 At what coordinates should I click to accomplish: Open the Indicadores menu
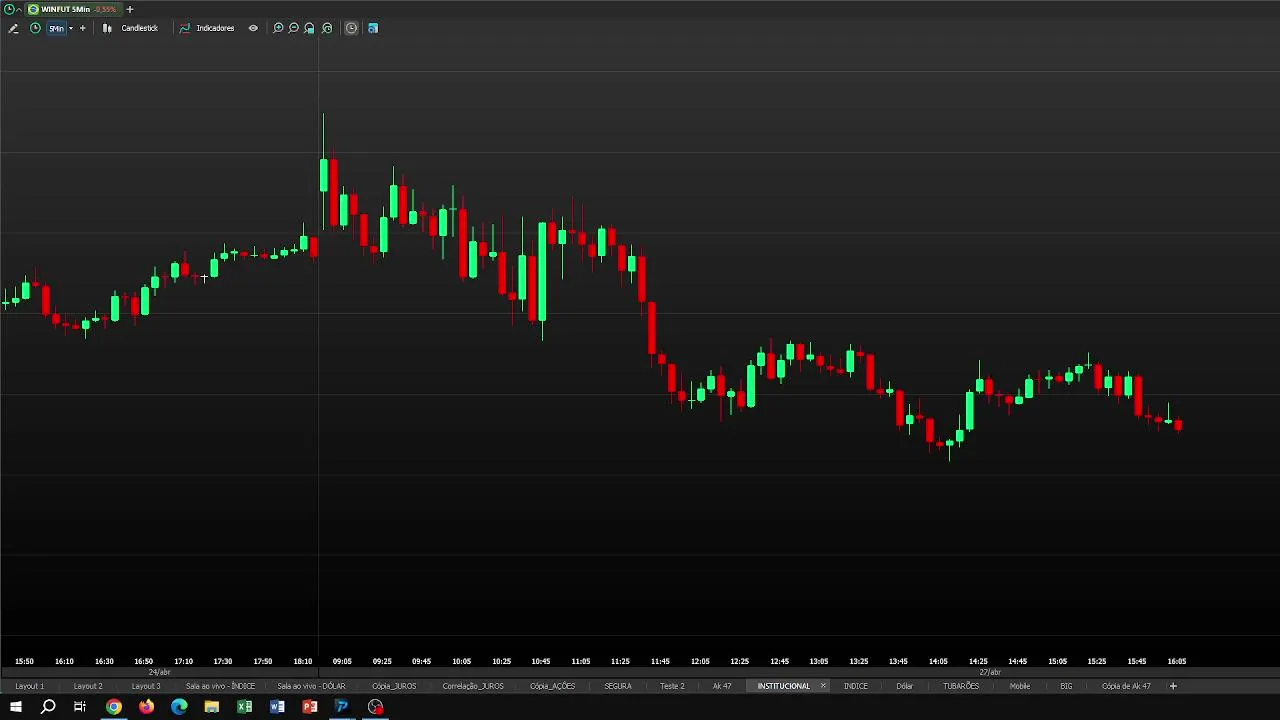click(x=207, y=28)
